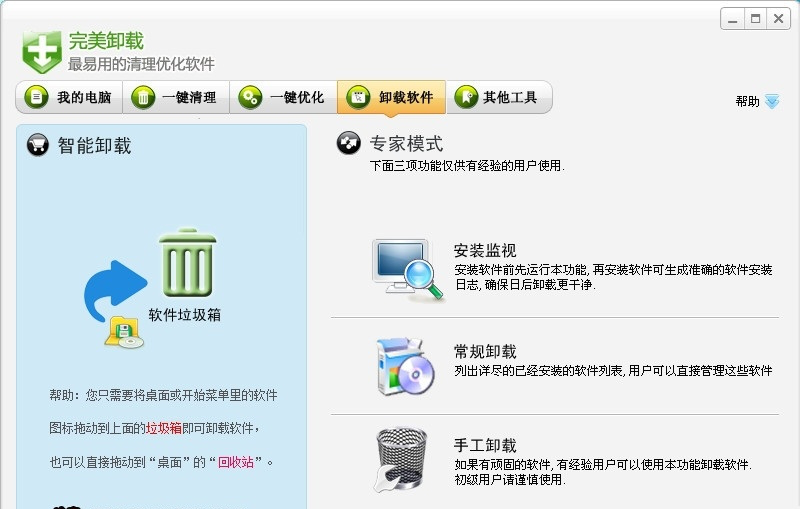Click the 一键清理 tab's trash bin icon
The height and width of the screenshot is (529, 800).
click(143, 97)
